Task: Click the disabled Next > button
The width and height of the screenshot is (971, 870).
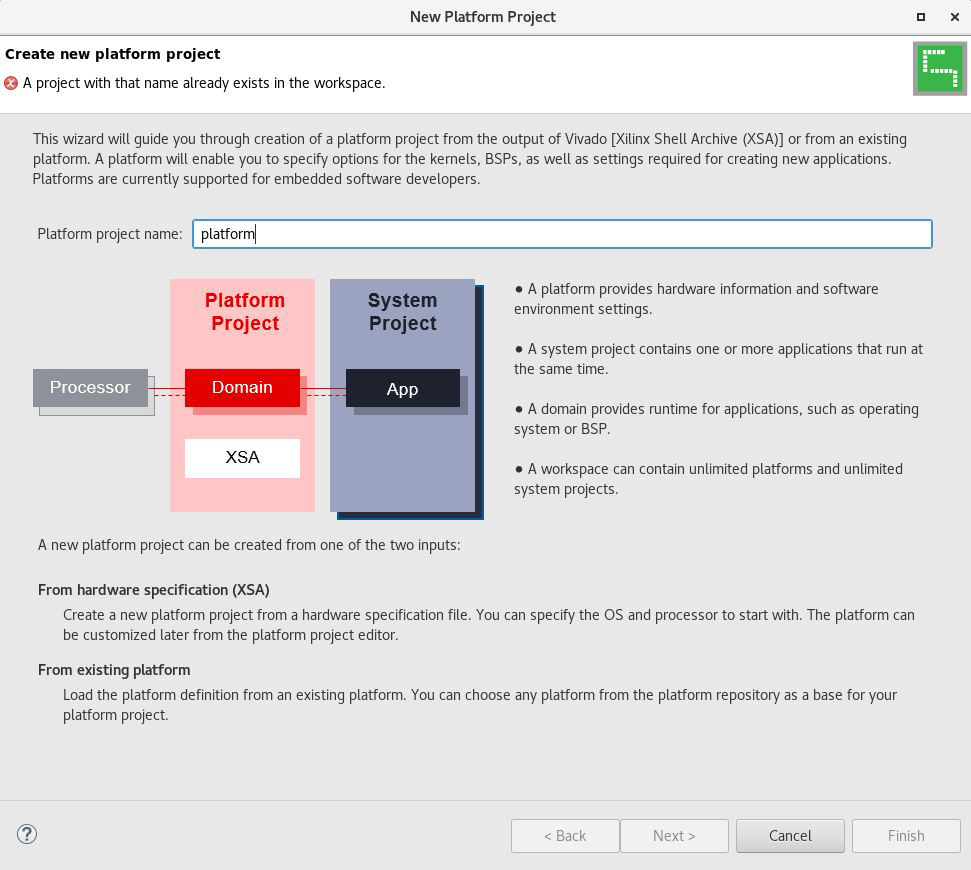Action: [x=674, y=836]
